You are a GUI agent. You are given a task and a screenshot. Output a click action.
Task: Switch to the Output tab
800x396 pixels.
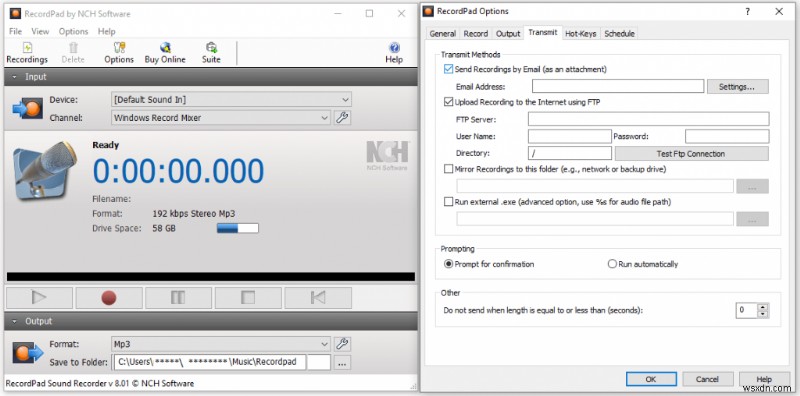(508, 34)
